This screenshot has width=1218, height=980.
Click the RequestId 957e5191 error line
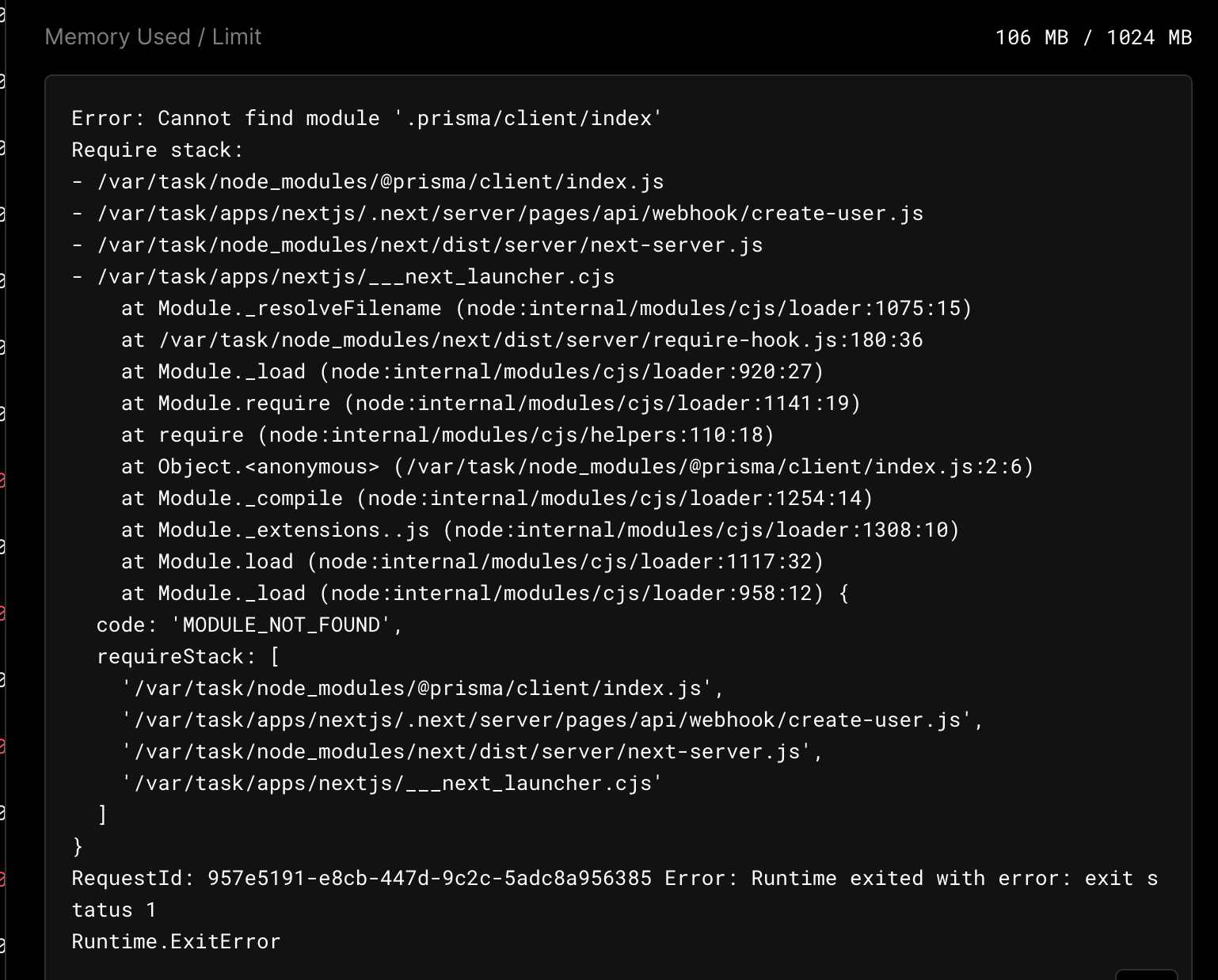[614, 878]
